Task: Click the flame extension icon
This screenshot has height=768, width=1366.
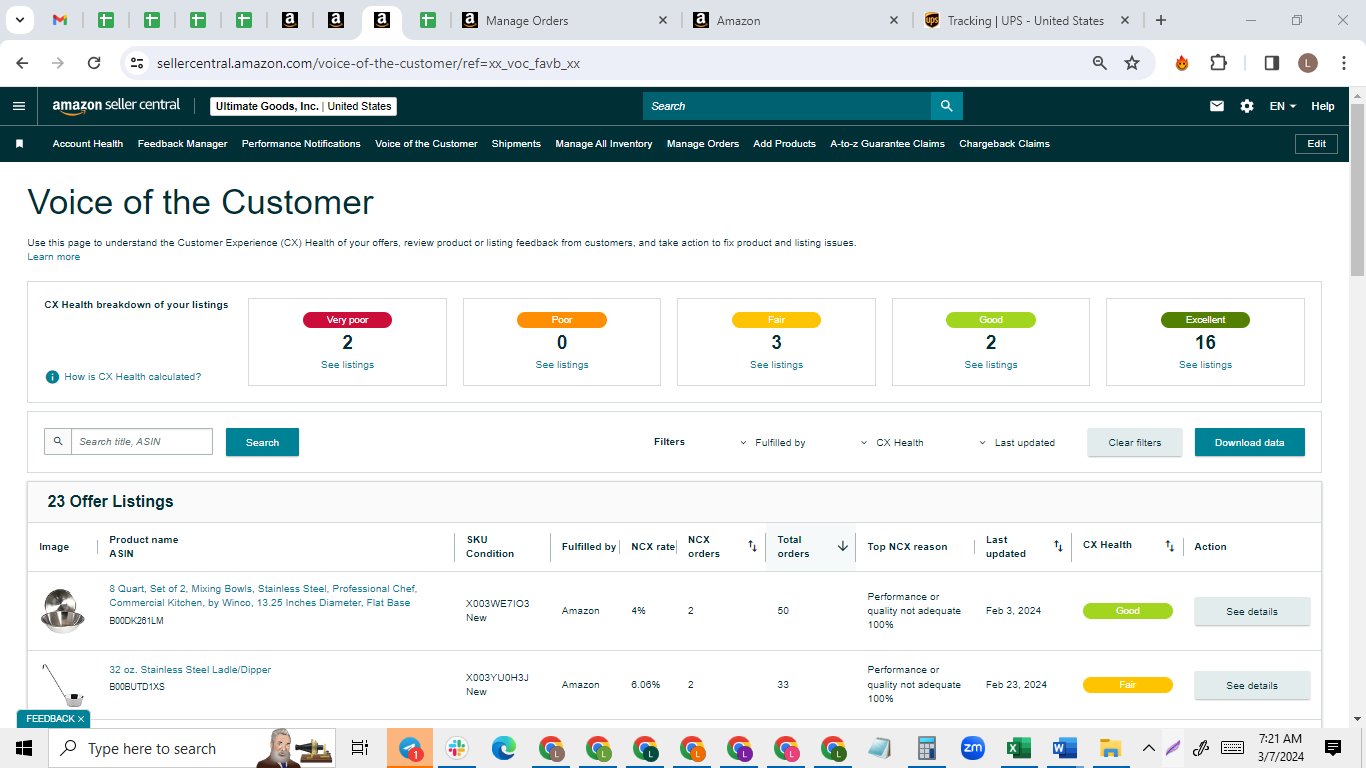Action: pos(1182,63)
